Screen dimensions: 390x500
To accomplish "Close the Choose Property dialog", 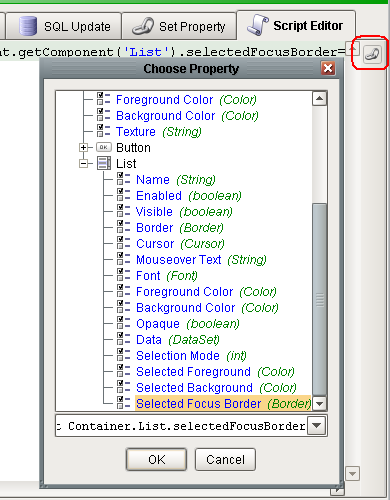I will pos(328,68).
